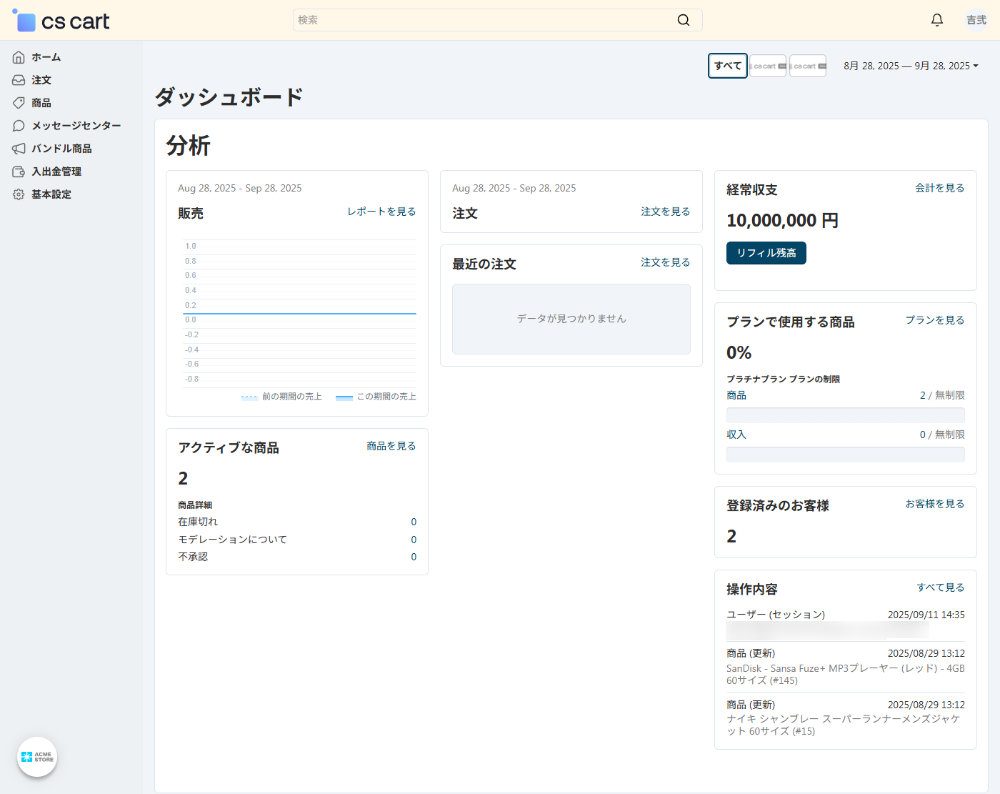This screenshot has height=794, width=1000.
Task: Click the settings gear icon
Action: (18, 195)
